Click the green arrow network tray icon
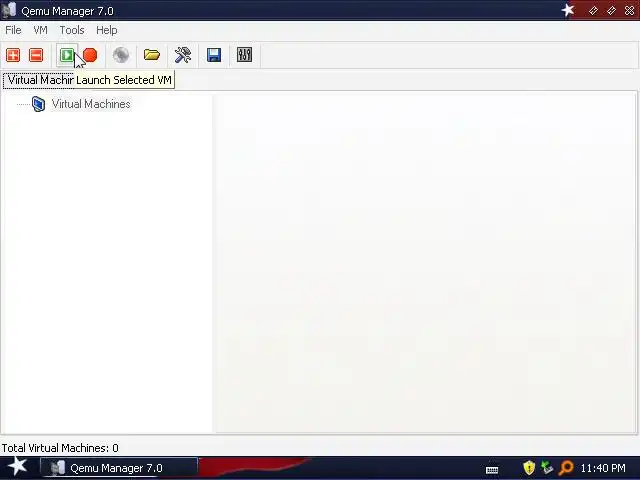 click(x=547, y=468)
